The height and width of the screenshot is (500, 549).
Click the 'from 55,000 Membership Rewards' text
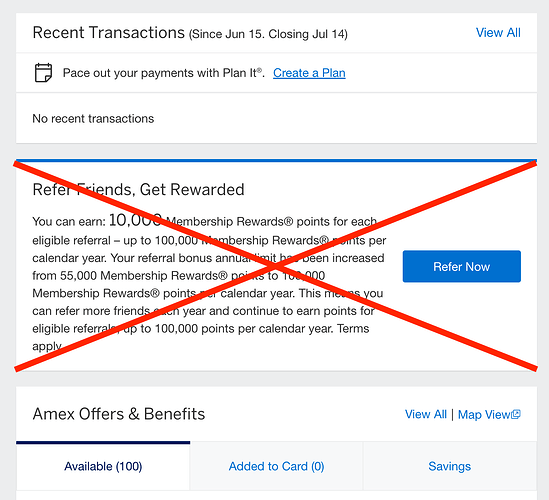tap(130, 276)
